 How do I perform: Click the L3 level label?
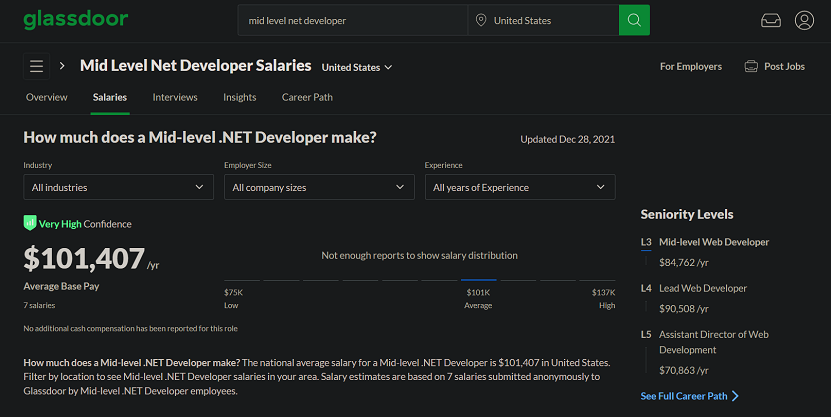(x=646, y=242)
